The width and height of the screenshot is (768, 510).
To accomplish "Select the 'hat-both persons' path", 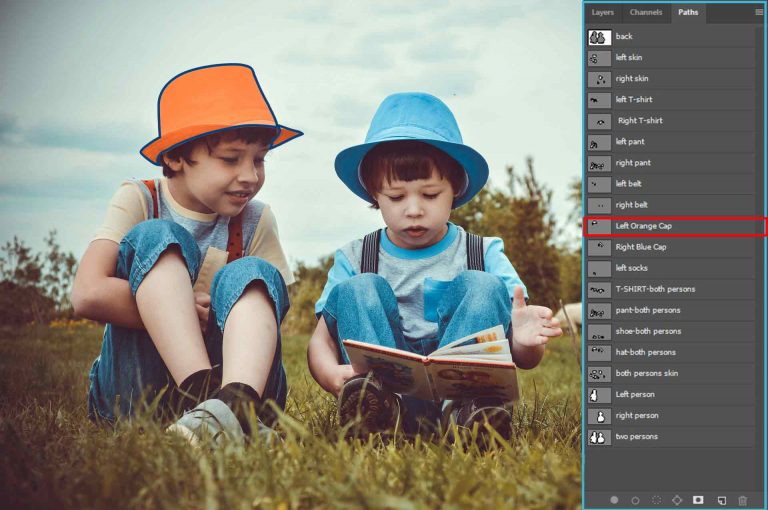I will pyautogui.click(x=671, y=353).
